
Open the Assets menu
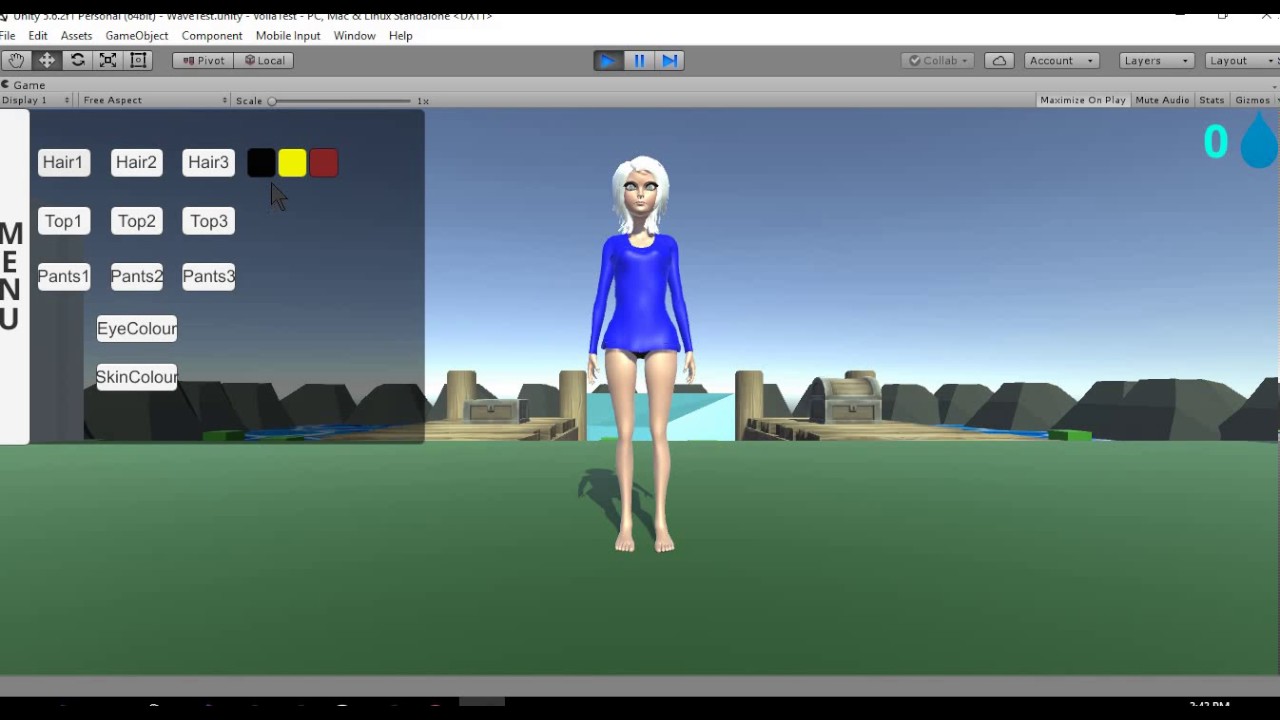[x=76, y=35]
